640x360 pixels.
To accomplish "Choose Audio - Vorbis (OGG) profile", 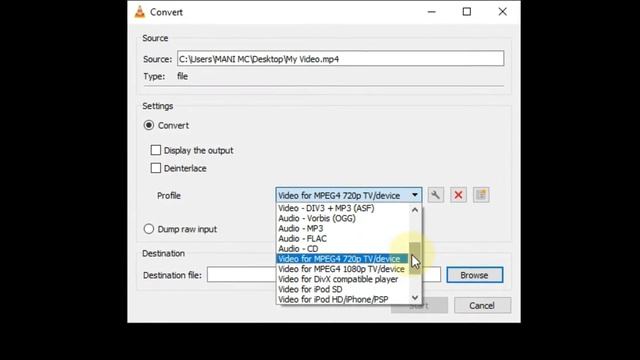I will pos(343,218).
